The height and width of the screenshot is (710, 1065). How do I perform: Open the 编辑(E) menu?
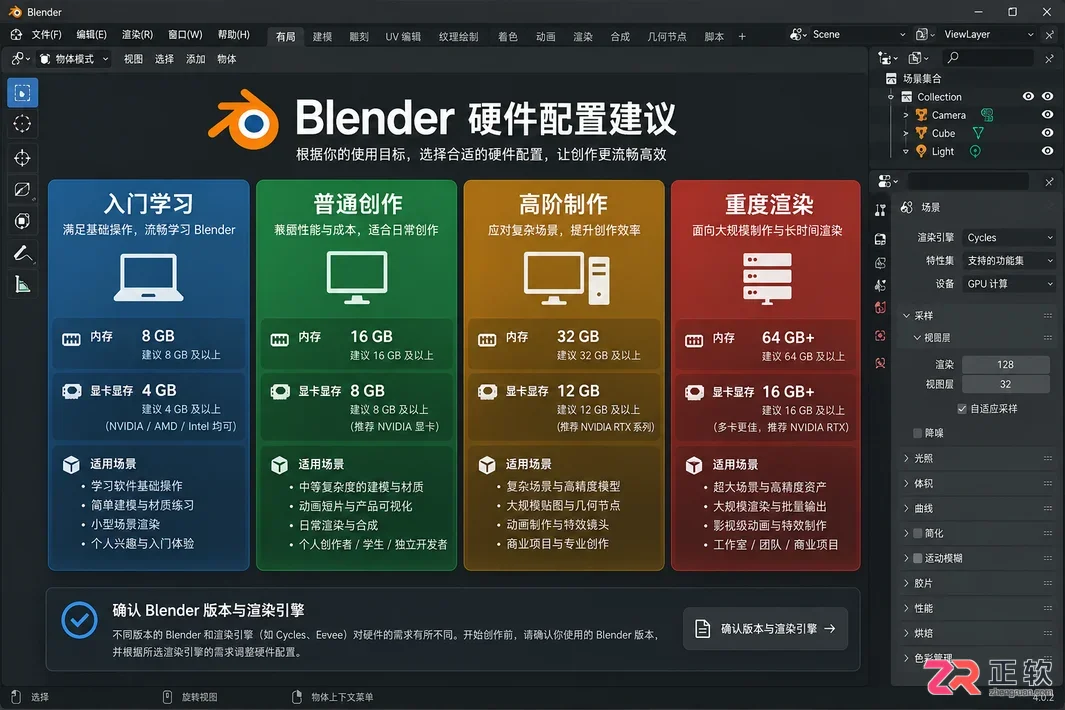[x=91, y=35]
